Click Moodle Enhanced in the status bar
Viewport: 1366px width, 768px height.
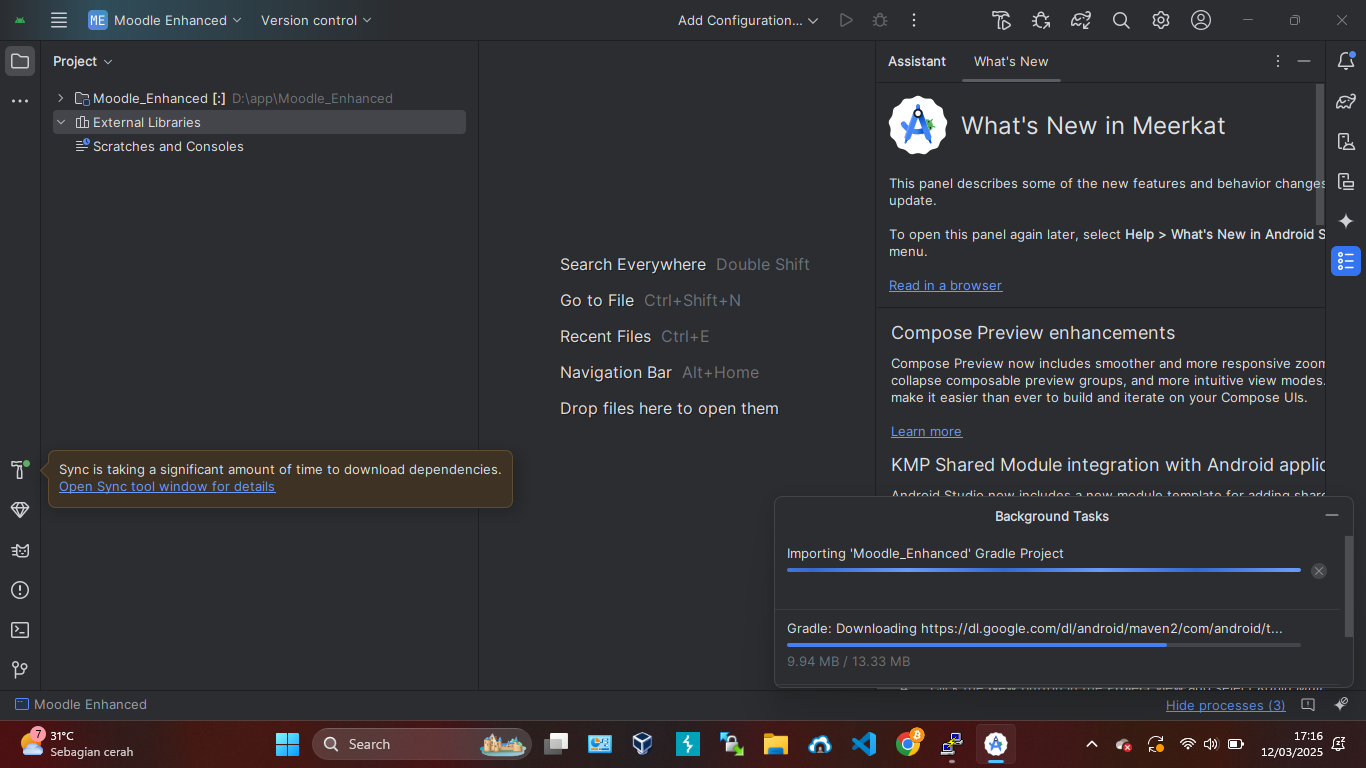click(81, 704)
